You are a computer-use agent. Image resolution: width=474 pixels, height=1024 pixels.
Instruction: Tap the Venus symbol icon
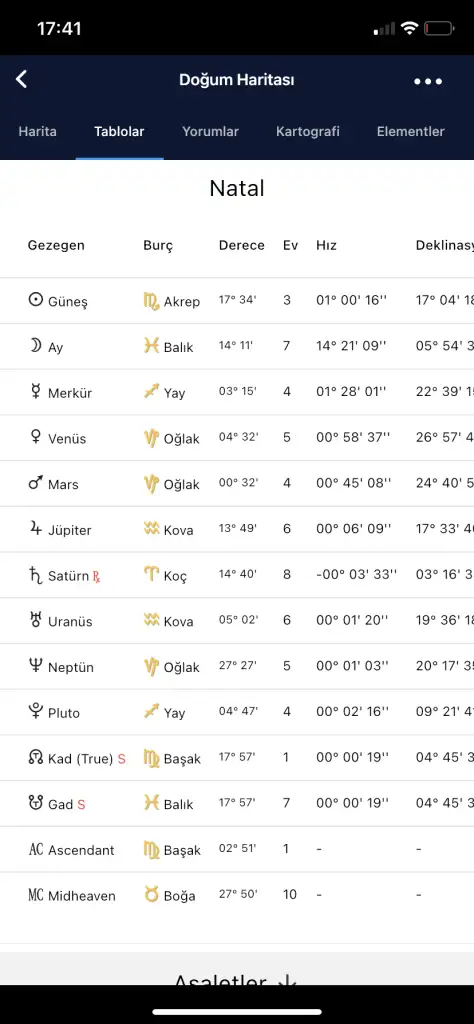point(35,438)
